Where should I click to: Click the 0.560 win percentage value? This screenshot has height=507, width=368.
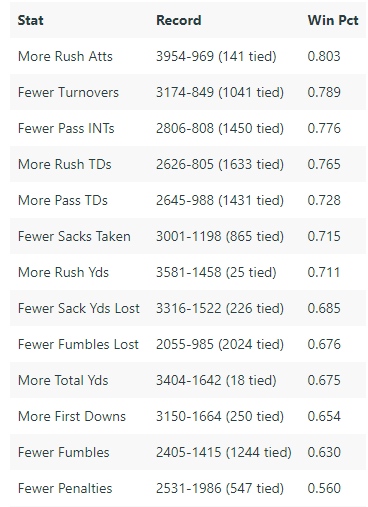324,488
